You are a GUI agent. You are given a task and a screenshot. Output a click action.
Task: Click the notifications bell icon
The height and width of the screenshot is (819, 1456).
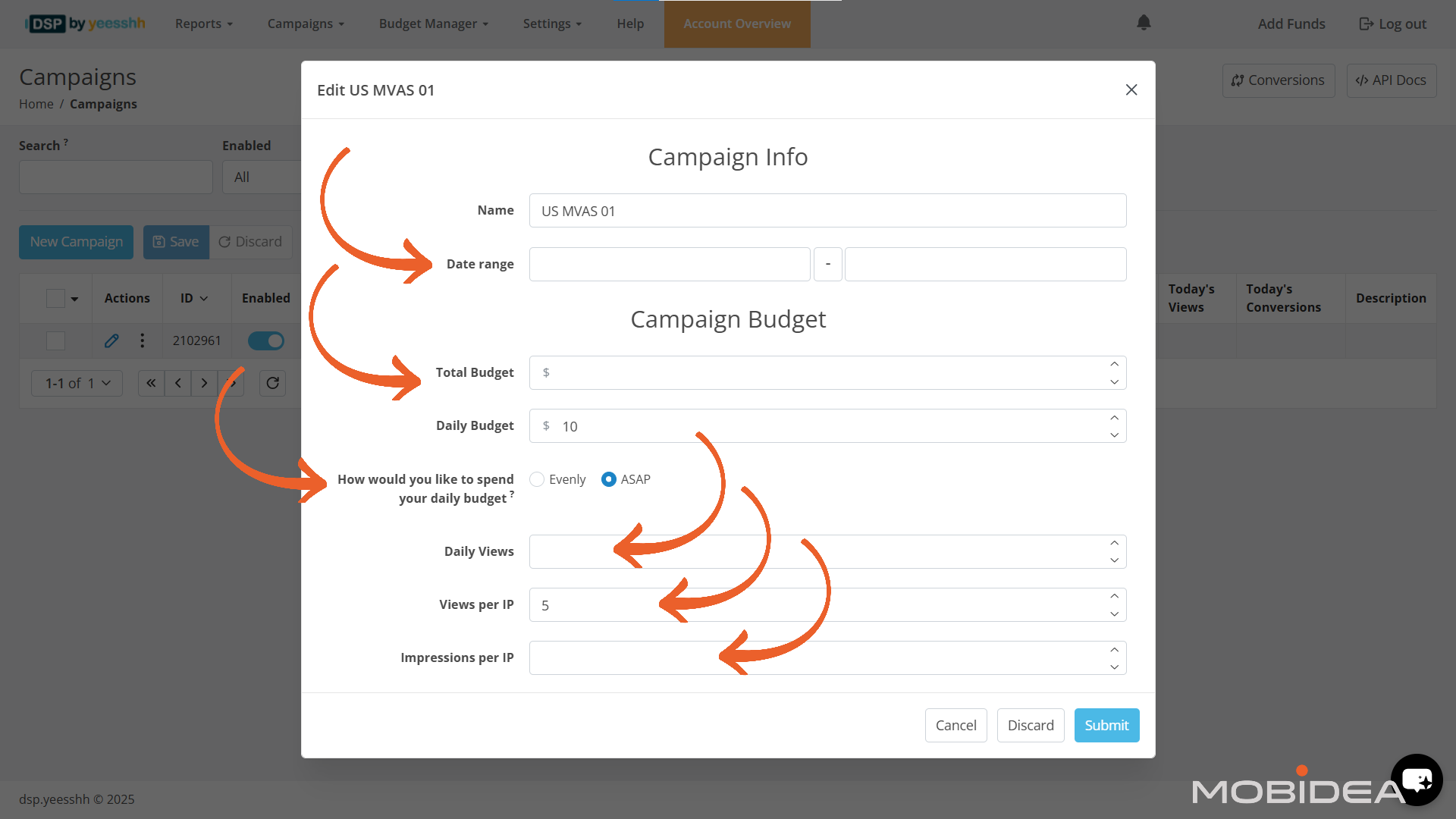(1144, 23)
